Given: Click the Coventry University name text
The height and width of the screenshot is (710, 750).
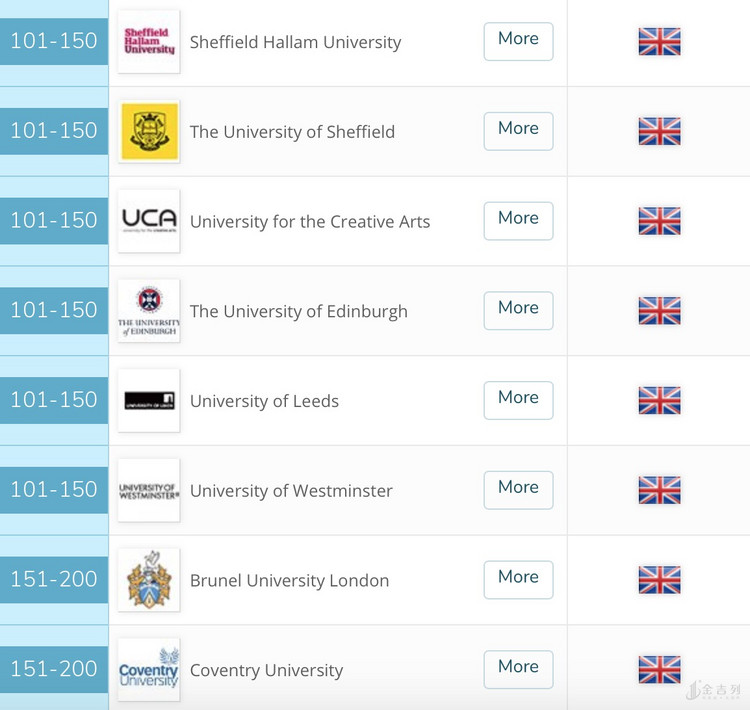Looking at the screenshot, I should [x=266, y=670].
